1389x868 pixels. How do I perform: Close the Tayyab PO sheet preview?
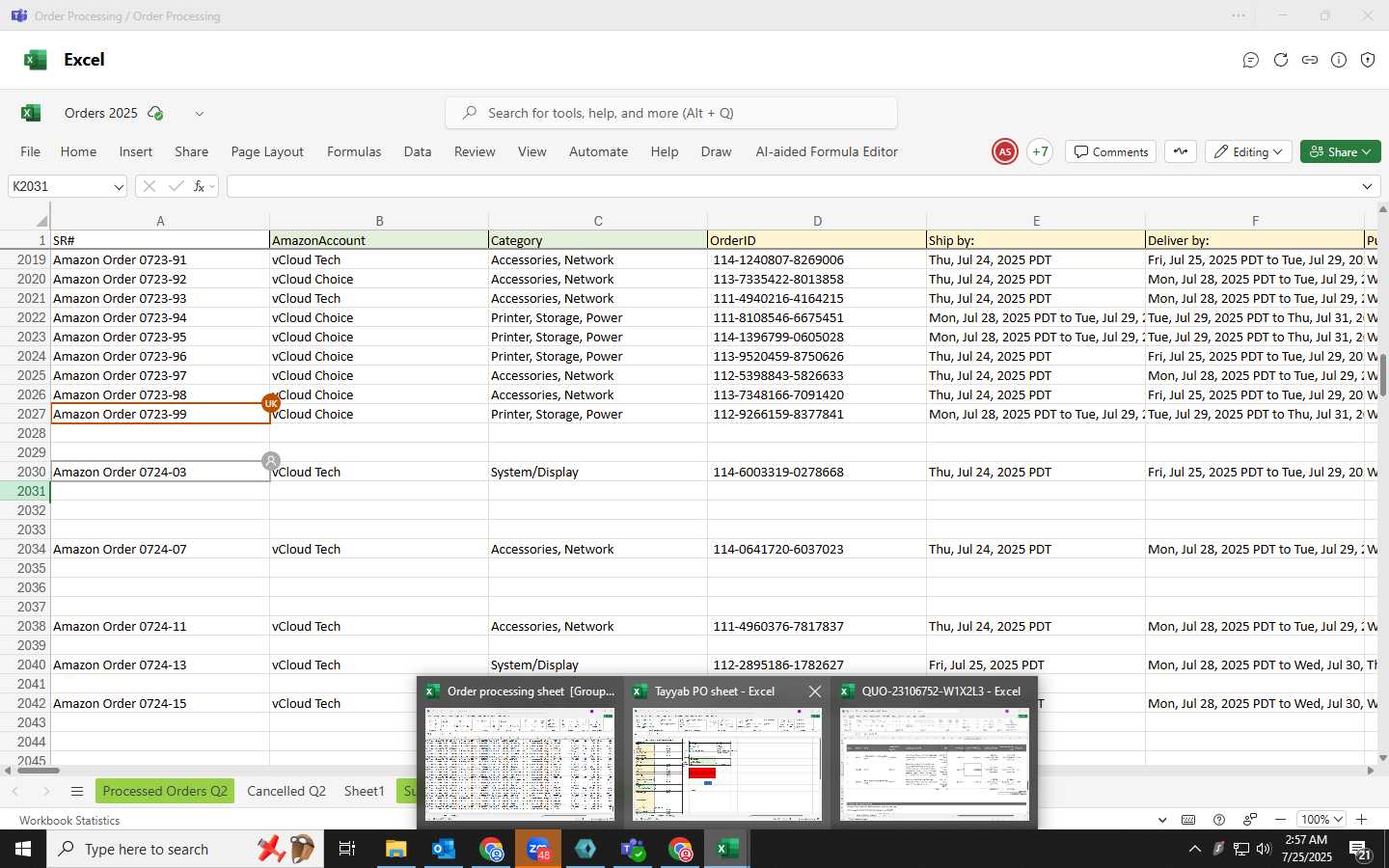(815, 692)
